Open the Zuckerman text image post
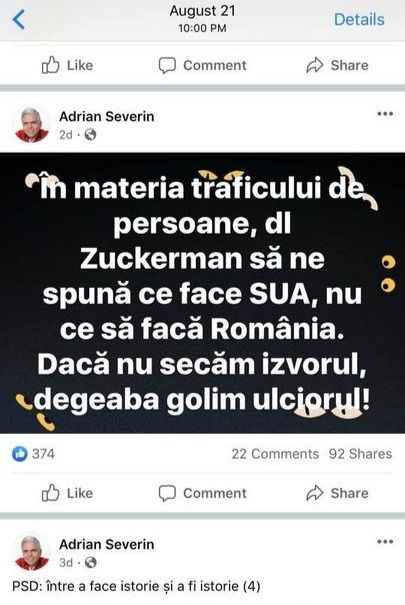Screen dimensions: 405x605 202,293
